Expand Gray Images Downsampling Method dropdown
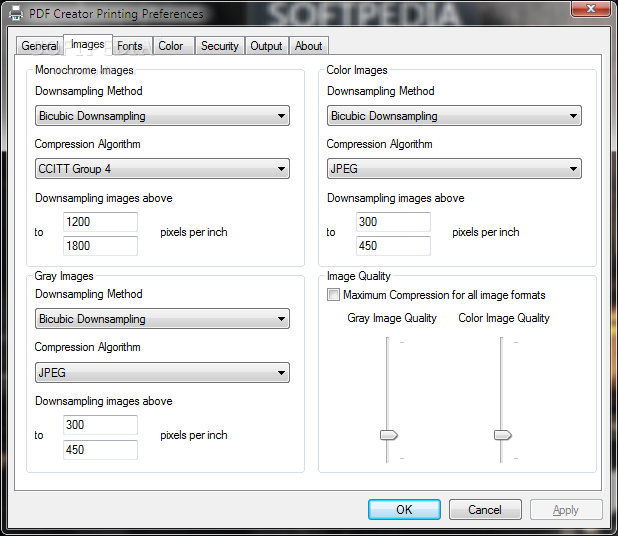The height and width of the screenshot is (536, 618). (162, 319)
